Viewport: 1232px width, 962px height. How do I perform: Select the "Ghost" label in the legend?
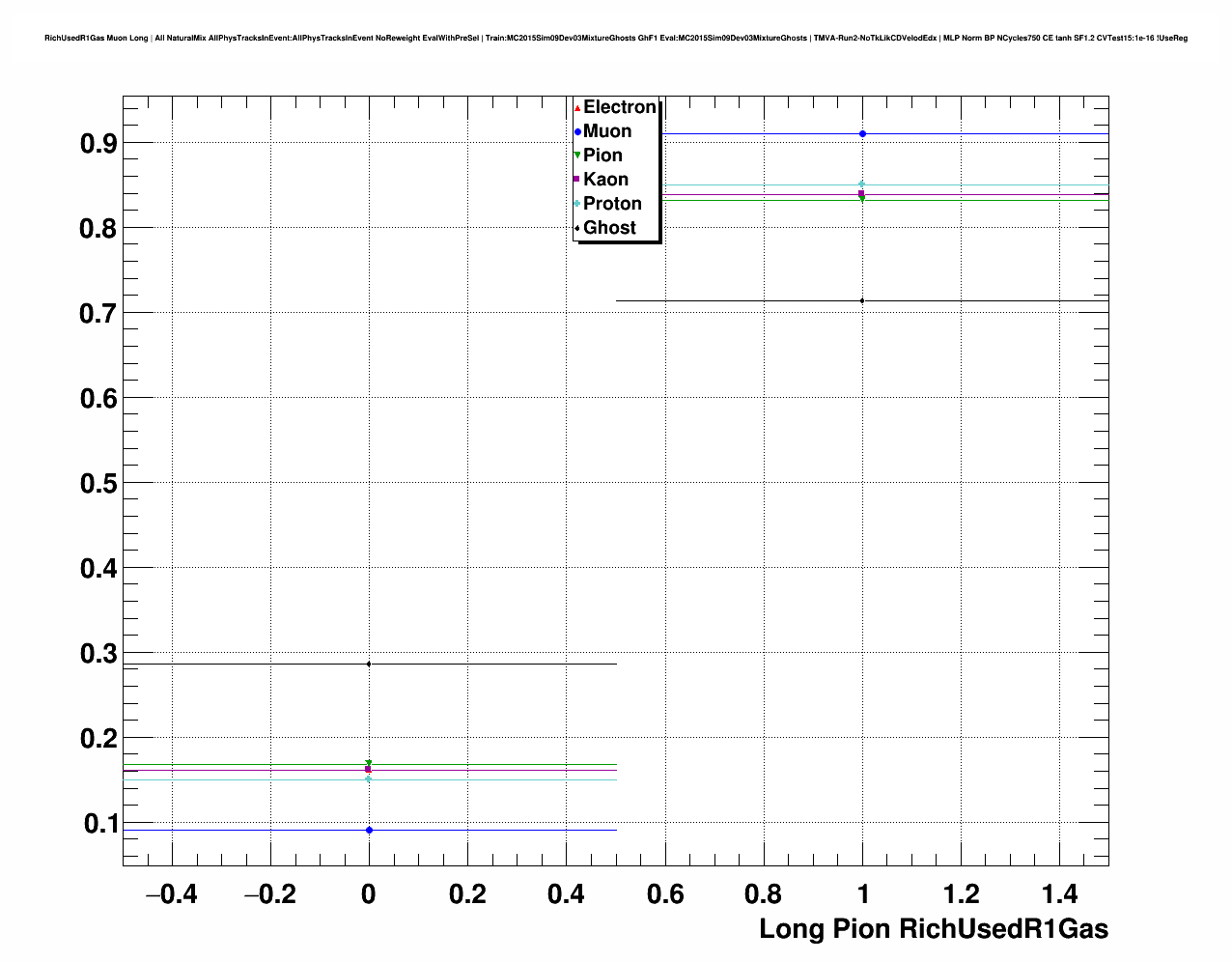click(609, 228)
